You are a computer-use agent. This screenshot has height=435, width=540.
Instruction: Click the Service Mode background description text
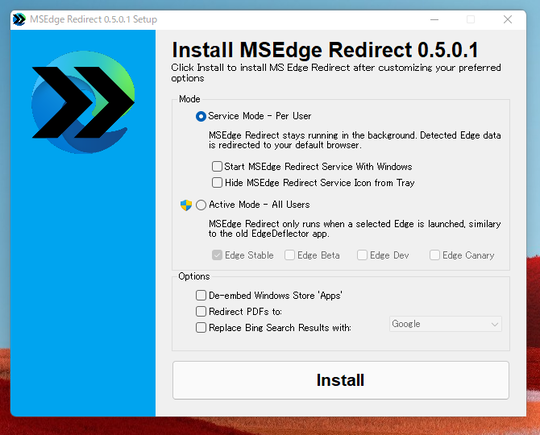tap(355, 140)
